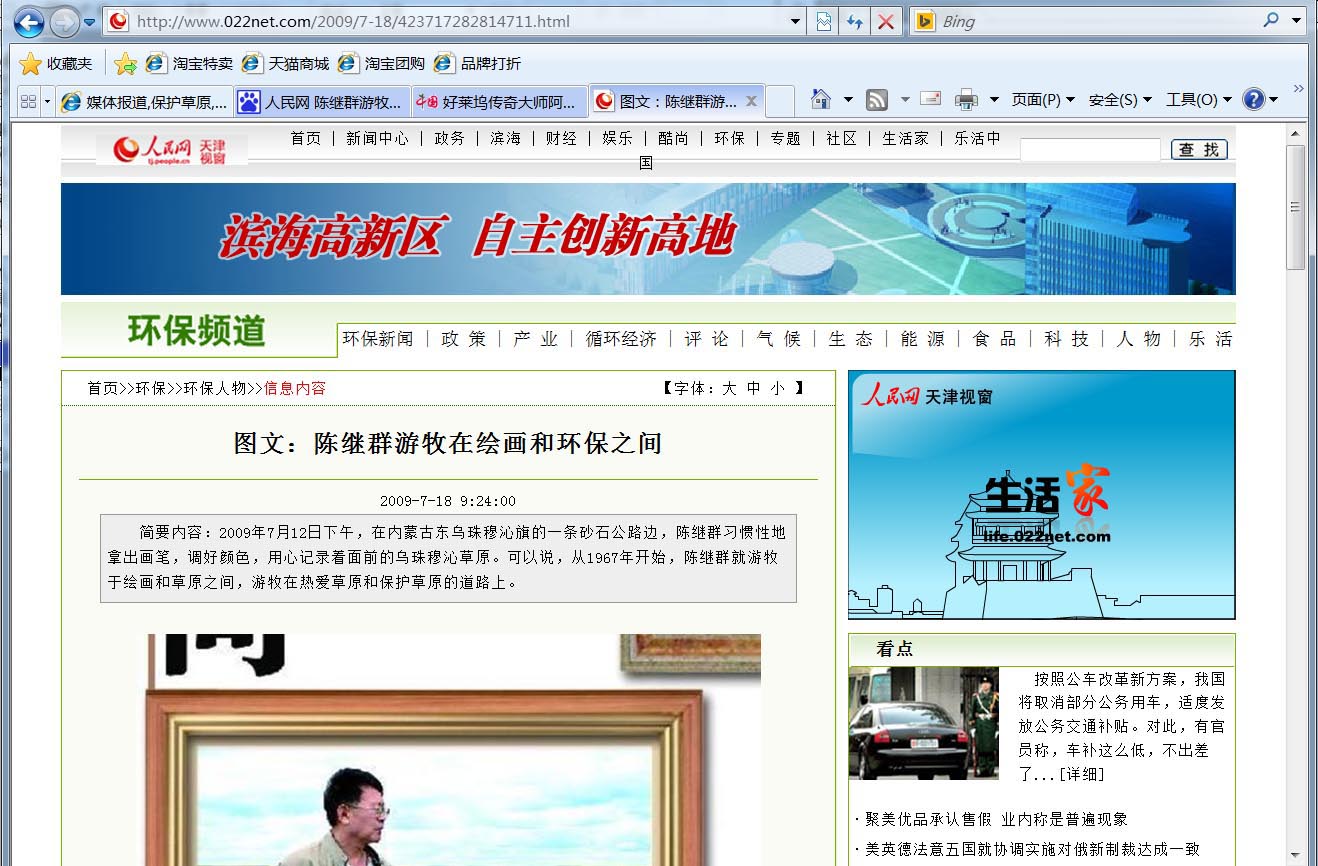Refresh the page with the refresh icon
The height and width of the screenshot is (866, 1318).
pyautogui.click(x=854, y=21)
